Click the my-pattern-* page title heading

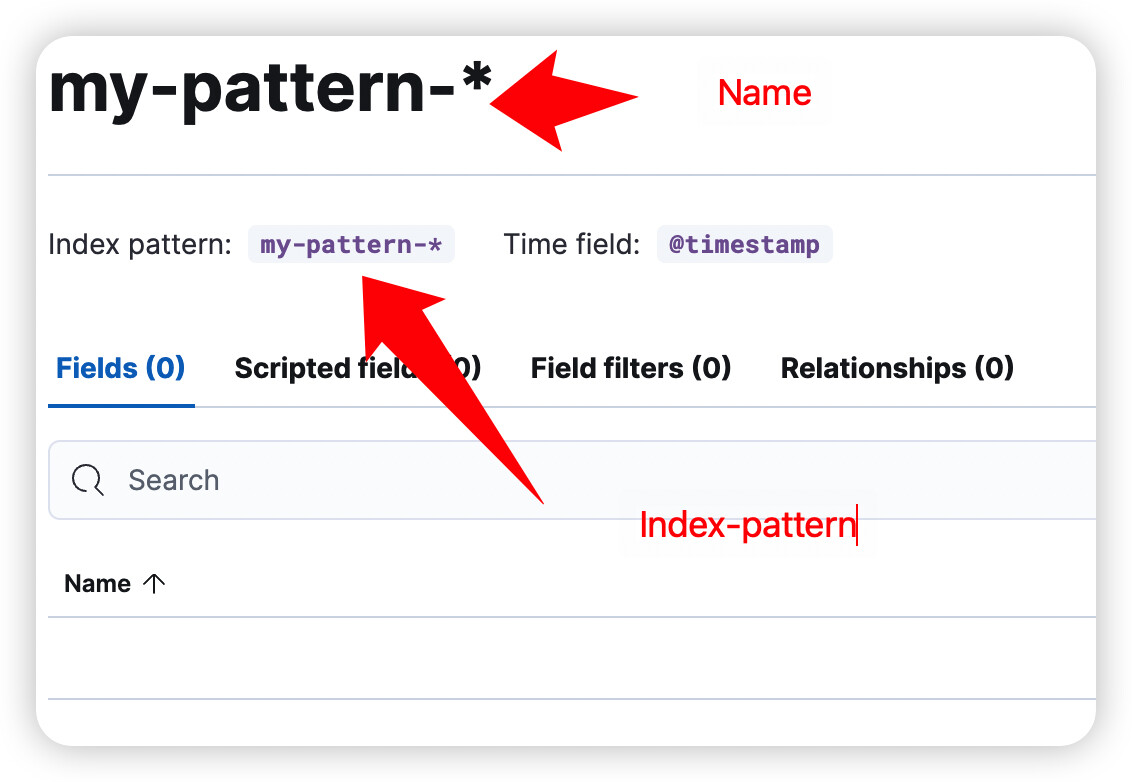[250, 90]
